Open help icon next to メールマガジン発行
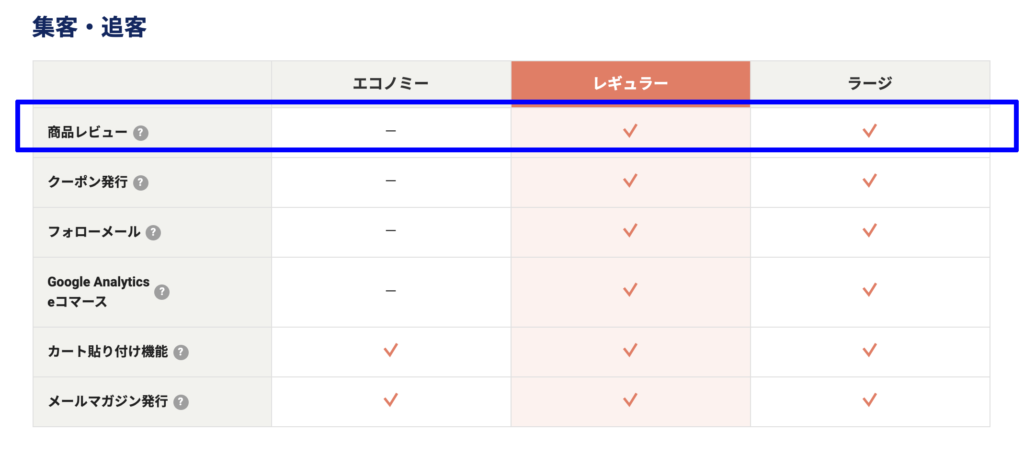Viewport: 1024px width, 455px height. tap(181, 402)
